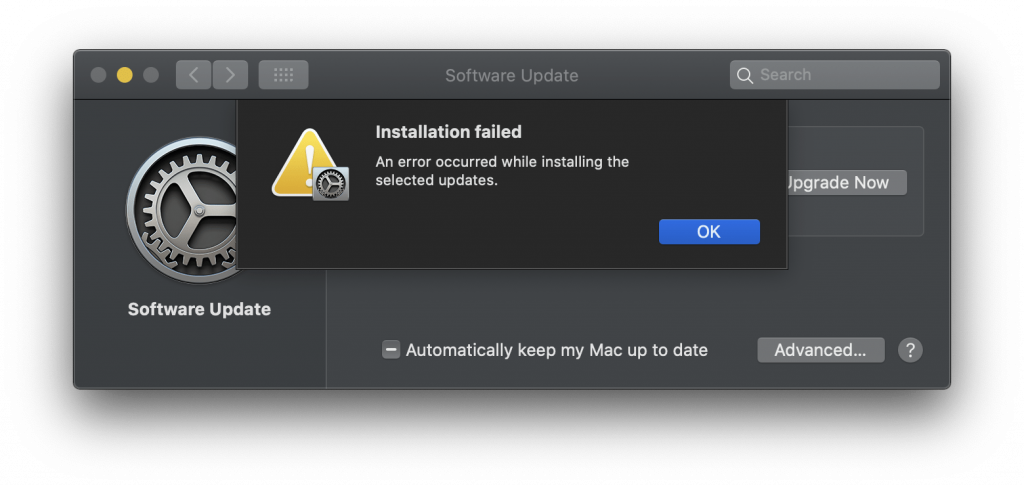This screenshot has height=486, width=1024.
Task: Focus the Search field in the toolbar
Action: pos(835,75)
